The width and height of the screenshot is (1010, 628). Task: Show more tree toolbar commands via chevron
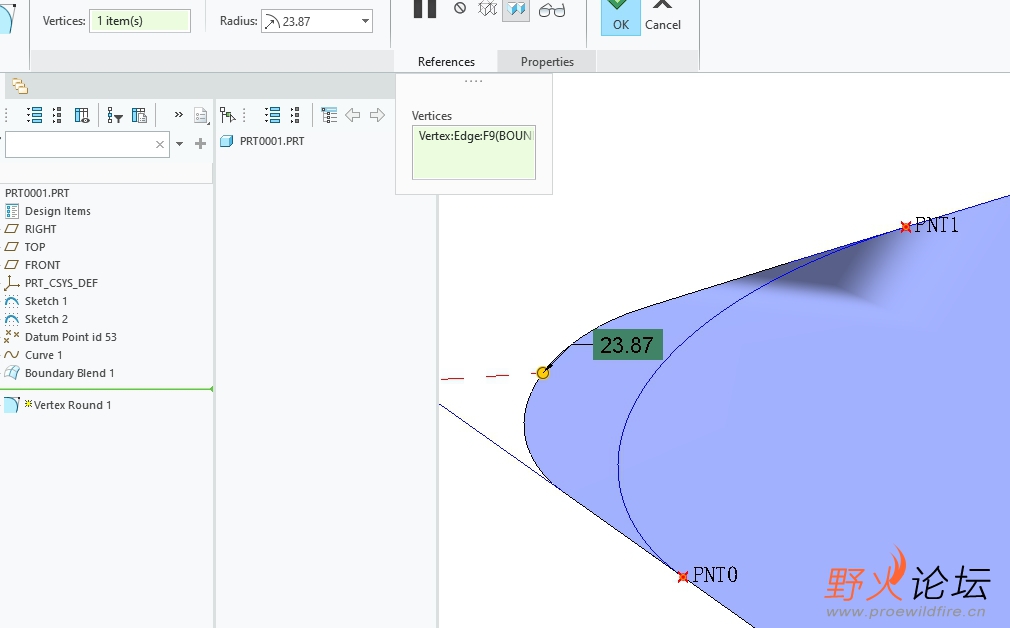[x=178, y=115]
